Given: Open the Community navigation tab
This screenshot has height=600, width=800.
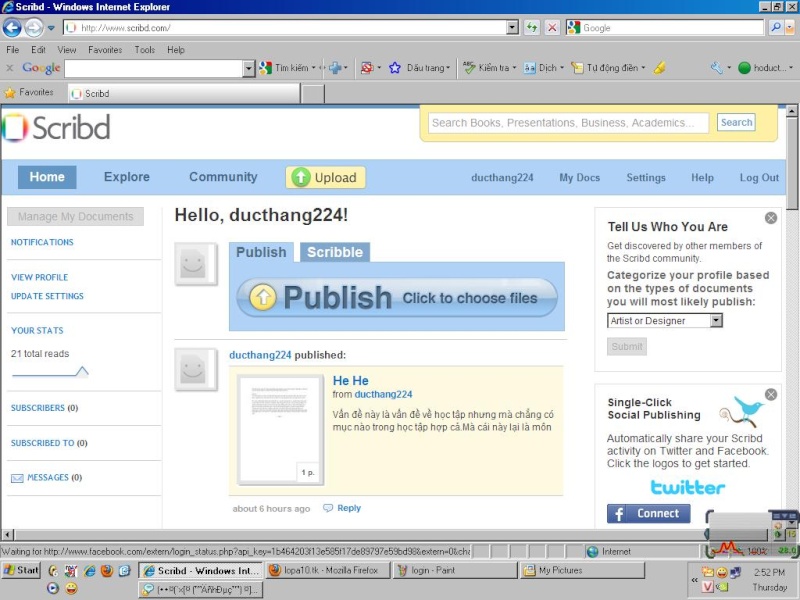Looking at the screenshot, I should [x=223, y=177].
